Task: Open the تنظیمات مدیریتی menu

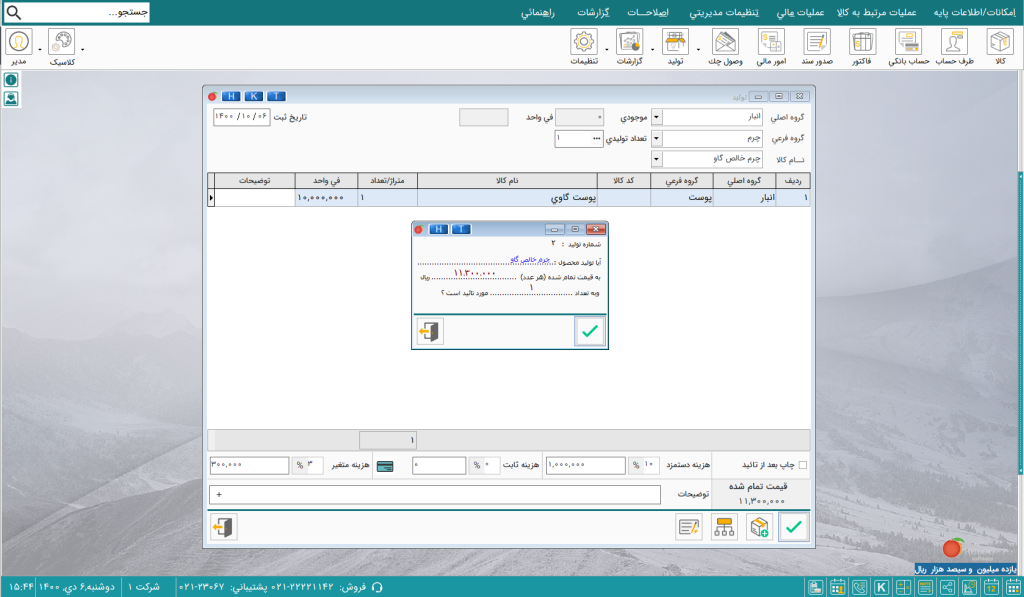Action: coord(724,12)
